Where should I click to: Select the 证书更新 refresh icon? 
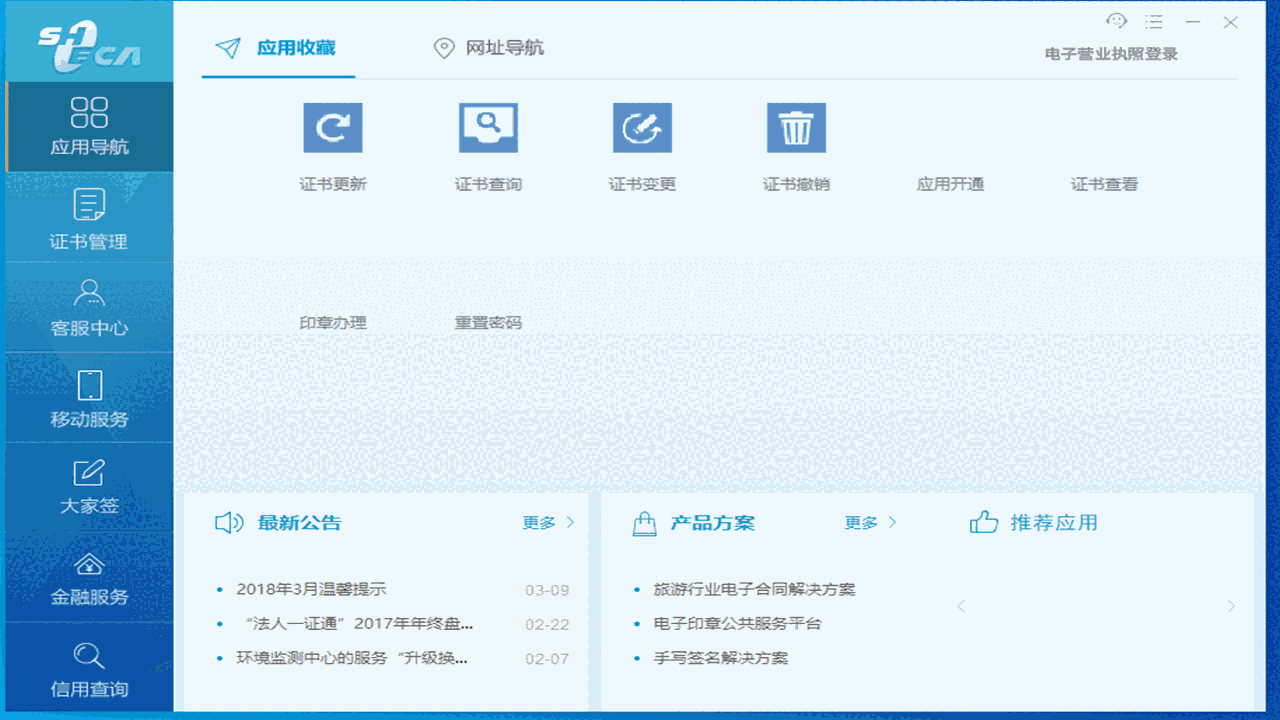(333, 127)
